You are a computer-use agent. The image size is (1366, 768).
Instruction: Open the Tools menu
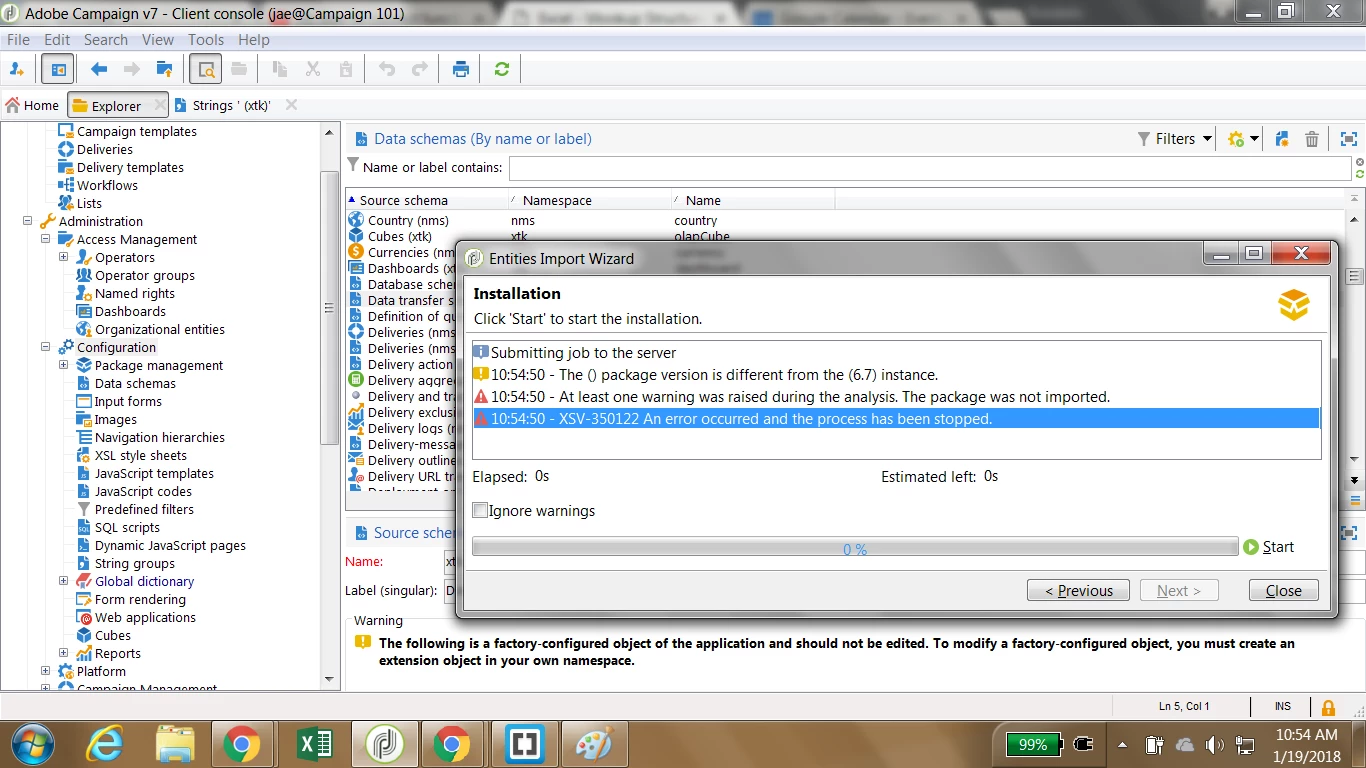point(206,39)
